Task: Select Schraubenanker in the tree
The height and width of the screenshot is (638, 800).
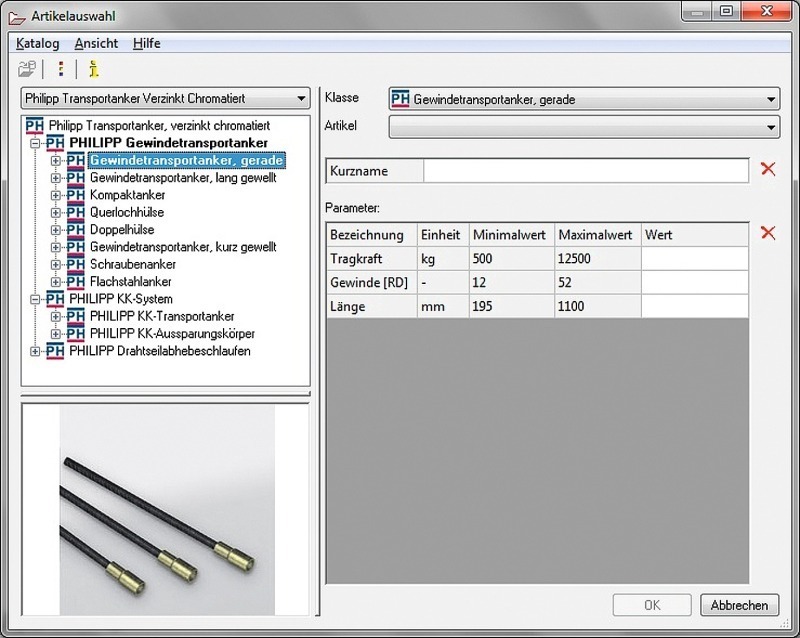Action: pyautogui.click(x=133, y=265)
